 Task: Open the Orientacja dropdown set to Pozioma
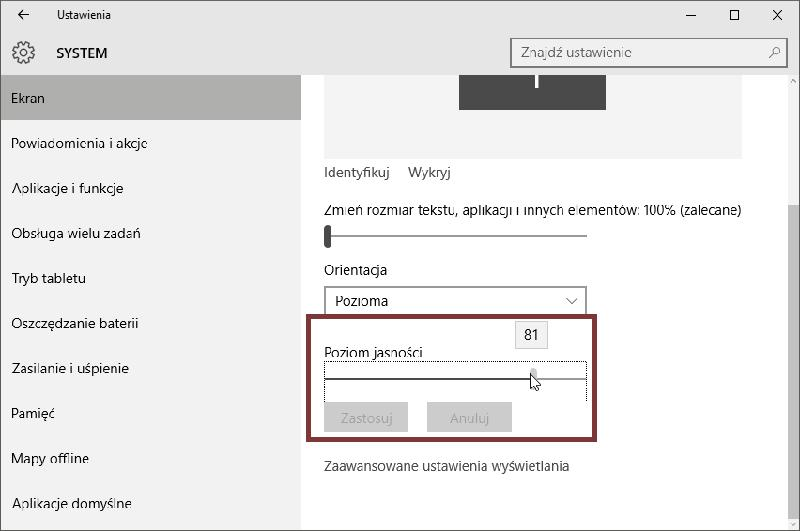coord(455,301)
